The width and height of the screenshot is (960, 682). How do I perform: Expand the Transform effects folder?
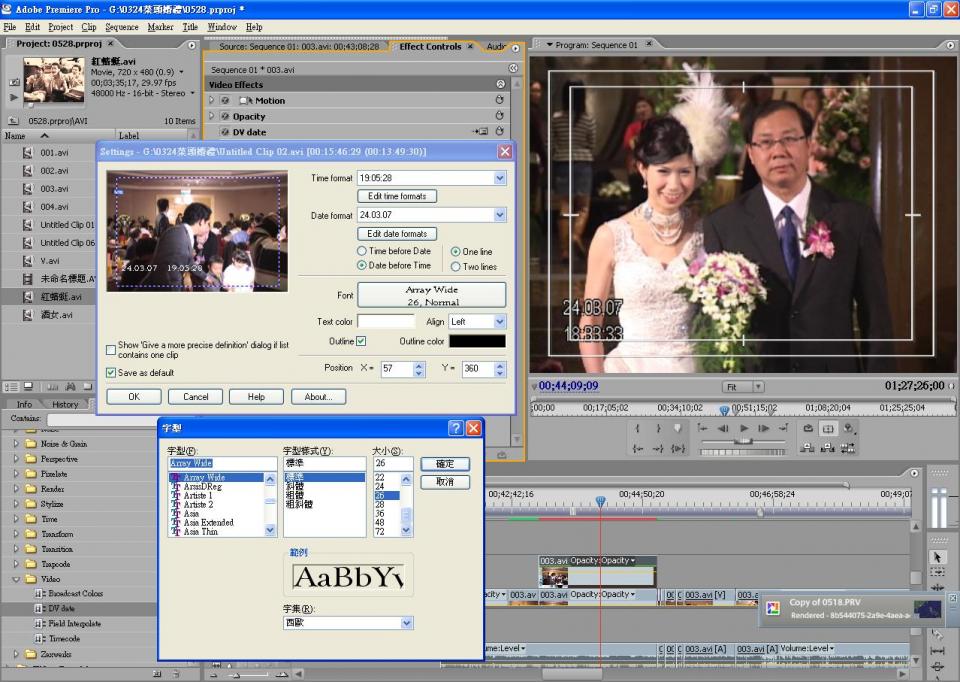pyautogui.click(x=17, y=534)
